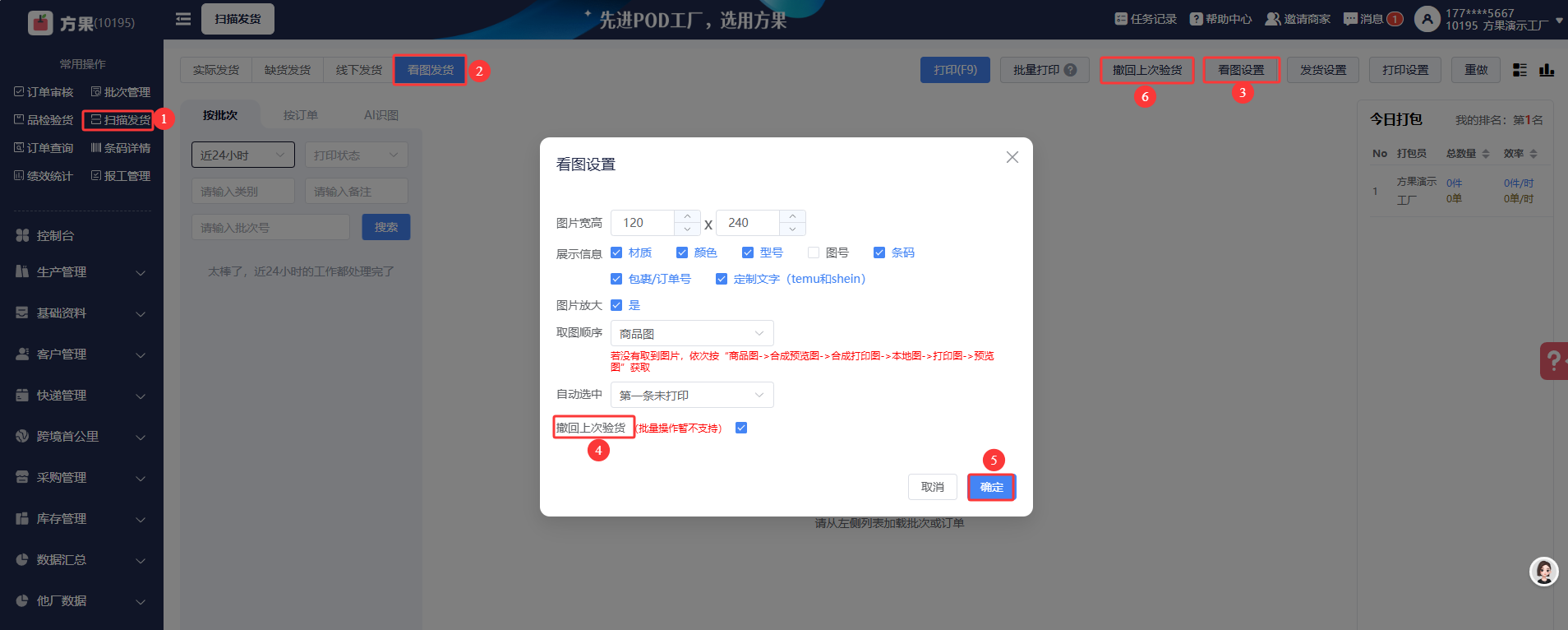Open the 打印状态 dropdown
This screenshot has width=1568, height=630.
[357, 155]
